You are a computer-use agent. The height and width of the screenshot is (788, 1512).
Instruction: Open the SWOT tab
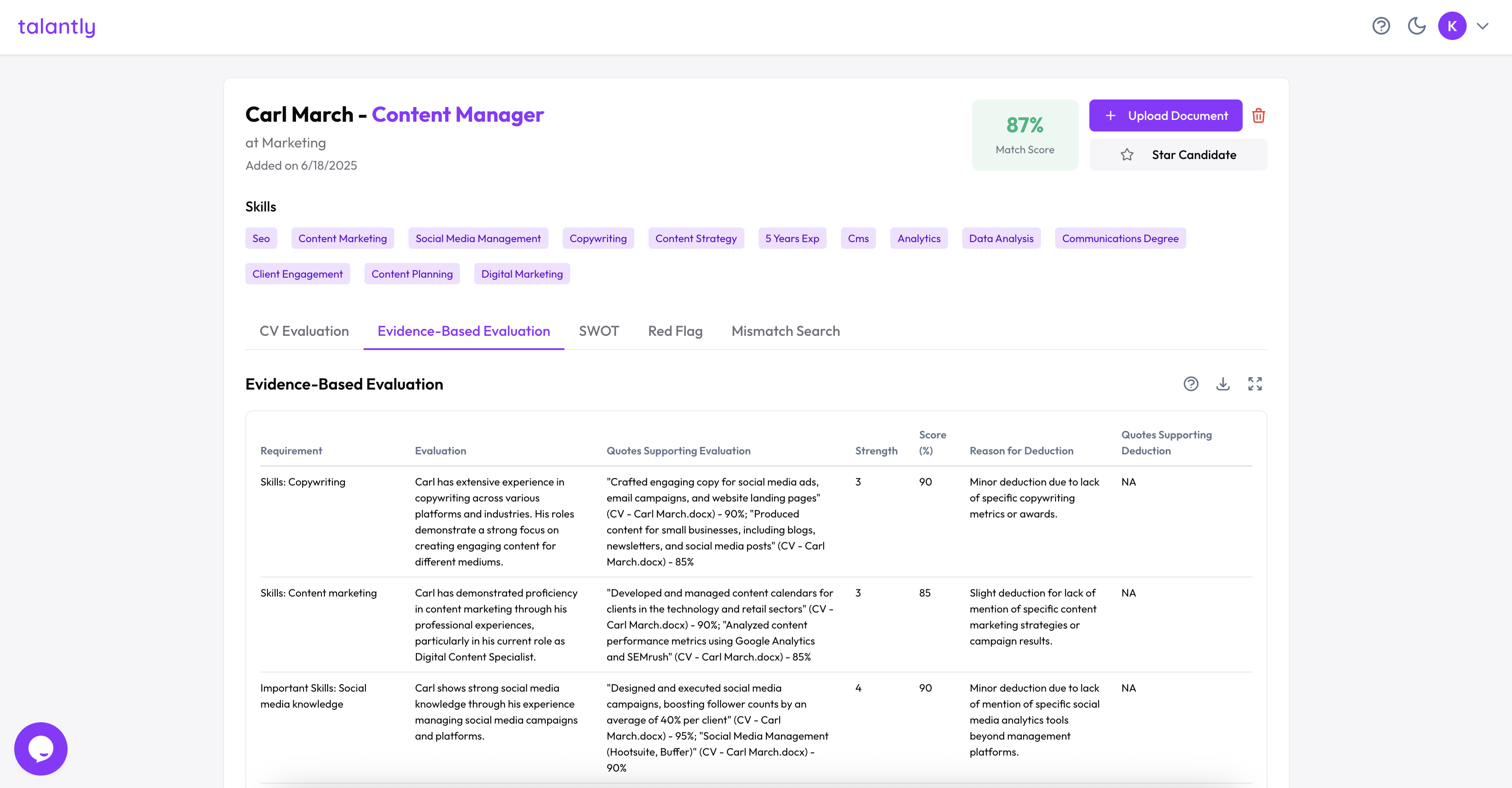pos(599,331)
